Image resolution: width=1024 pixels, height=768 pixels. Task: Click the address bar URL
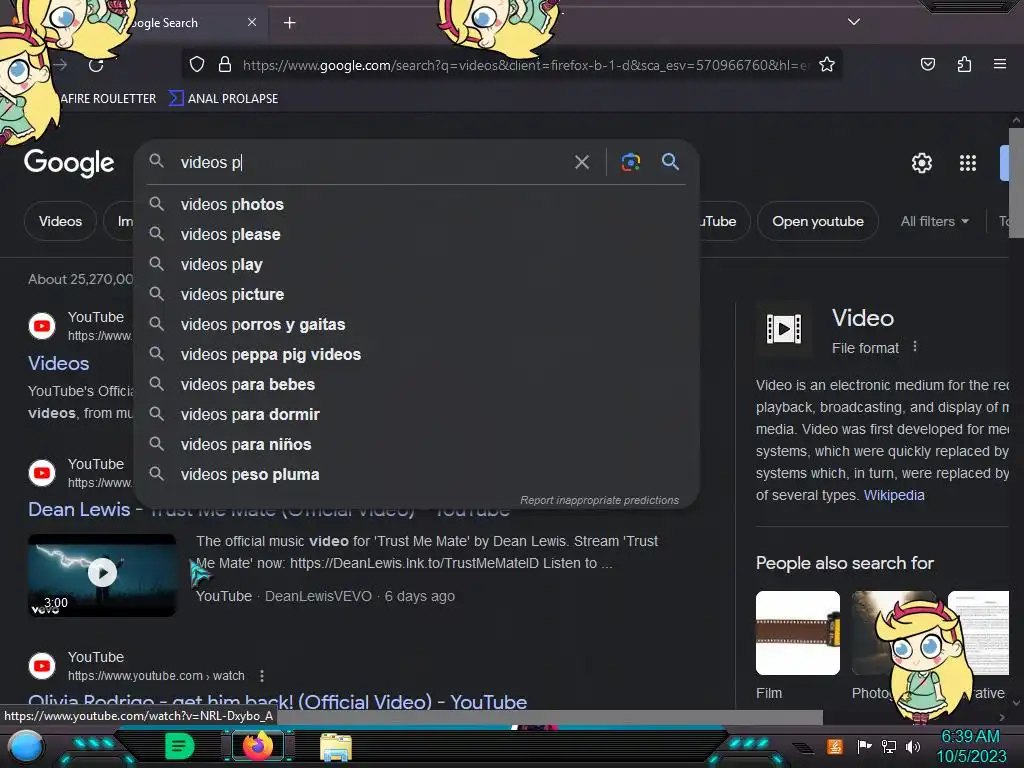pos(525,65)
